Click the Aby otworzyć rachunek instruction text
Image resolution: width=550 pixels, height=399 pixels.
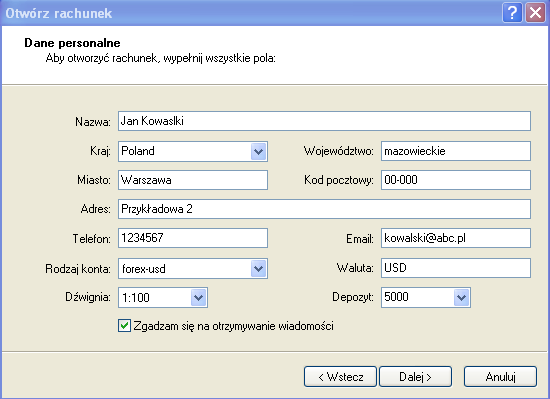[x=161, y=58]
